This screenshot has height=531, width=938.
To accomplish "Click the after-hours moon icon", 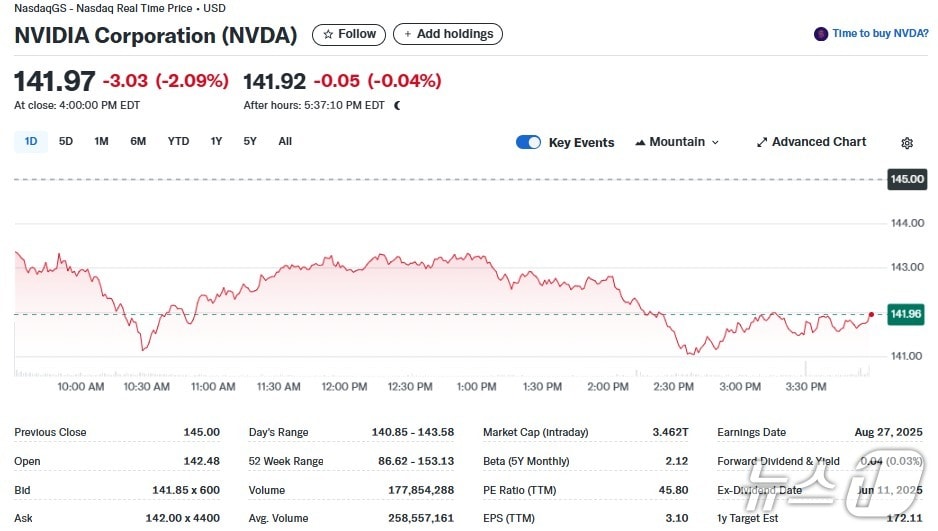I will 397,105.
